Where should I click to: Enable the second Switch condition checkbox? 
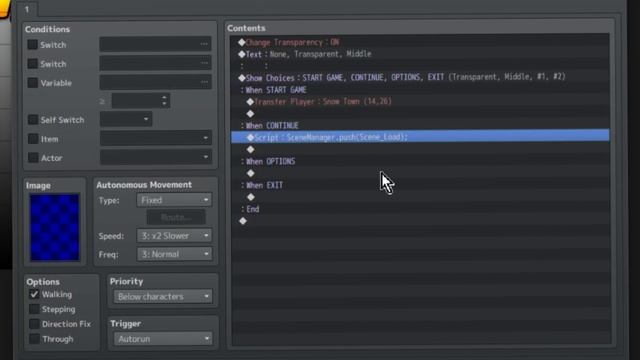point(33,64)
